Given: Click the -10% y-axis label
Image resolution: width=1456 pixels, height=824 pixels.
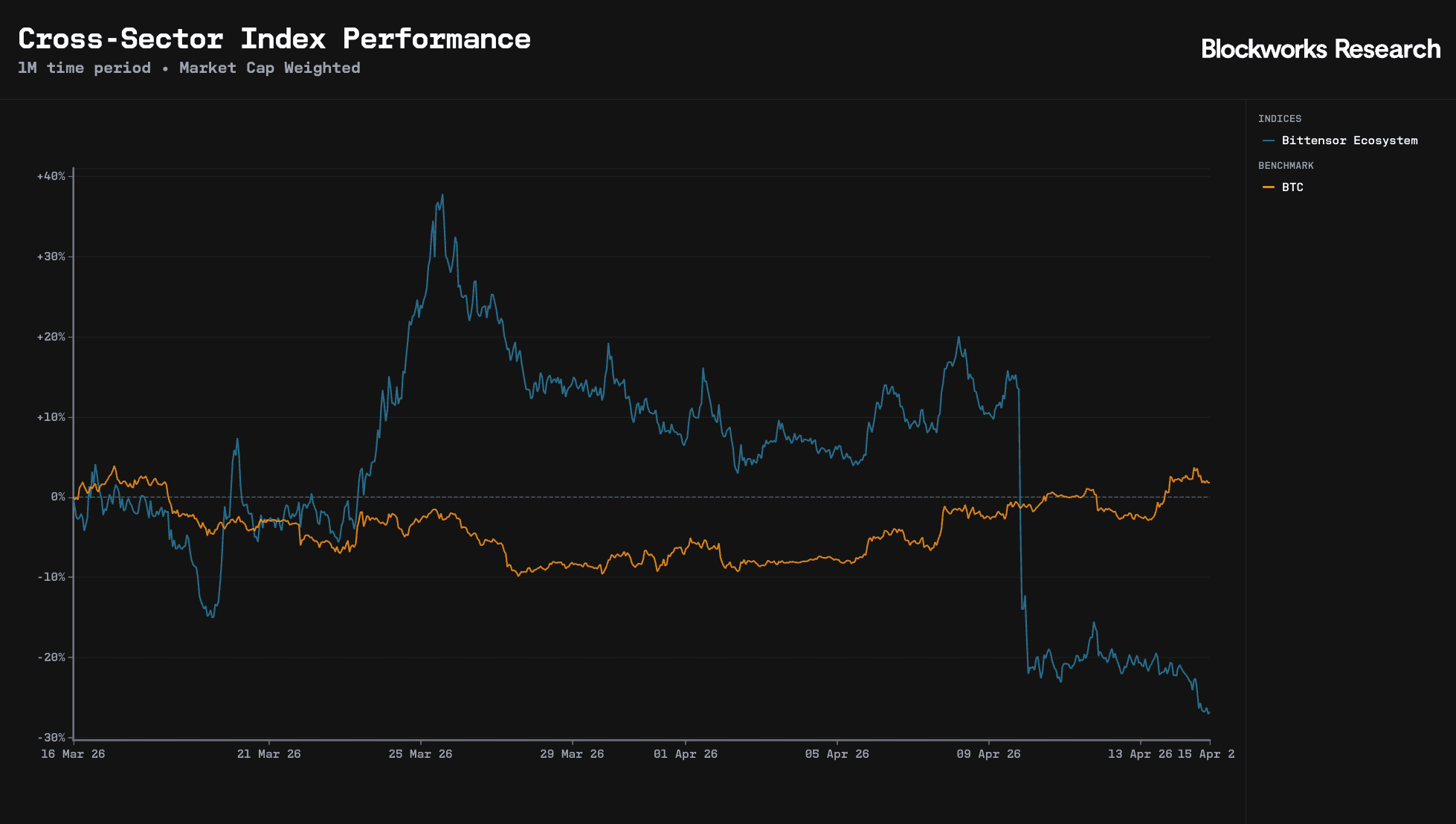Looking at the screenshot, I should pos(51,577).
